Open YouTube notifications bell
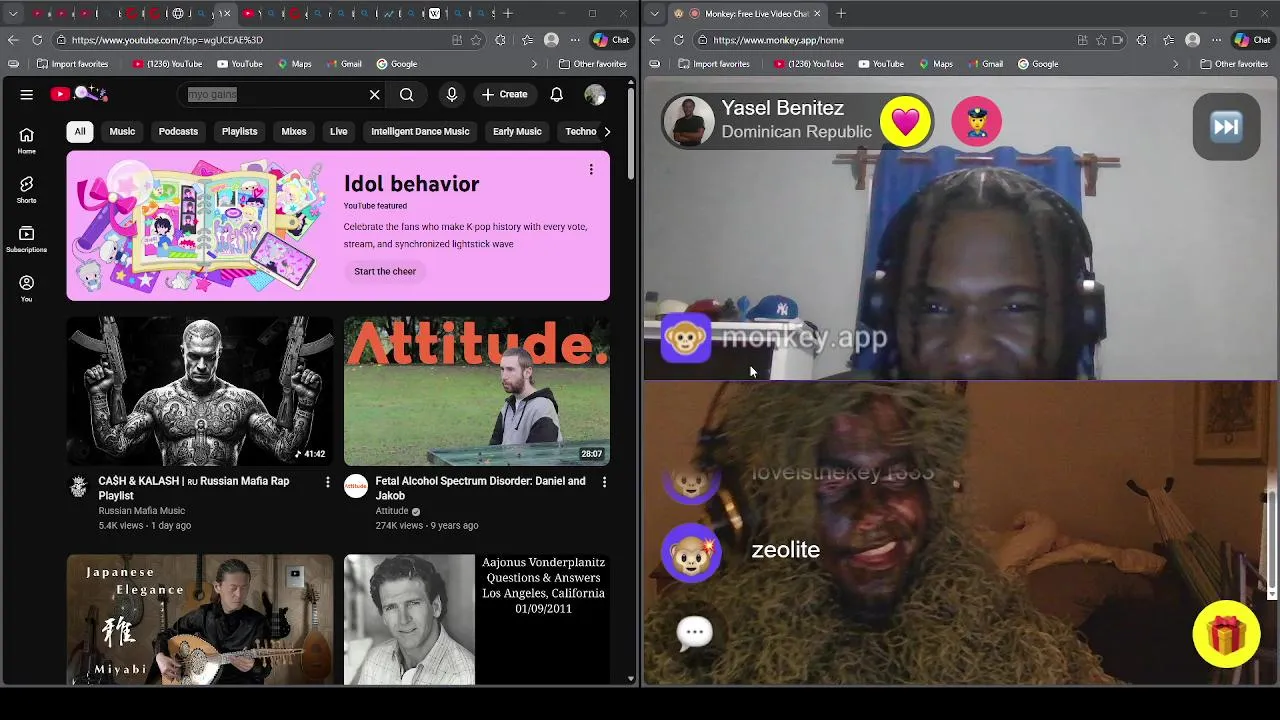This screenshot has width=1280, height=720. (556, 94)
